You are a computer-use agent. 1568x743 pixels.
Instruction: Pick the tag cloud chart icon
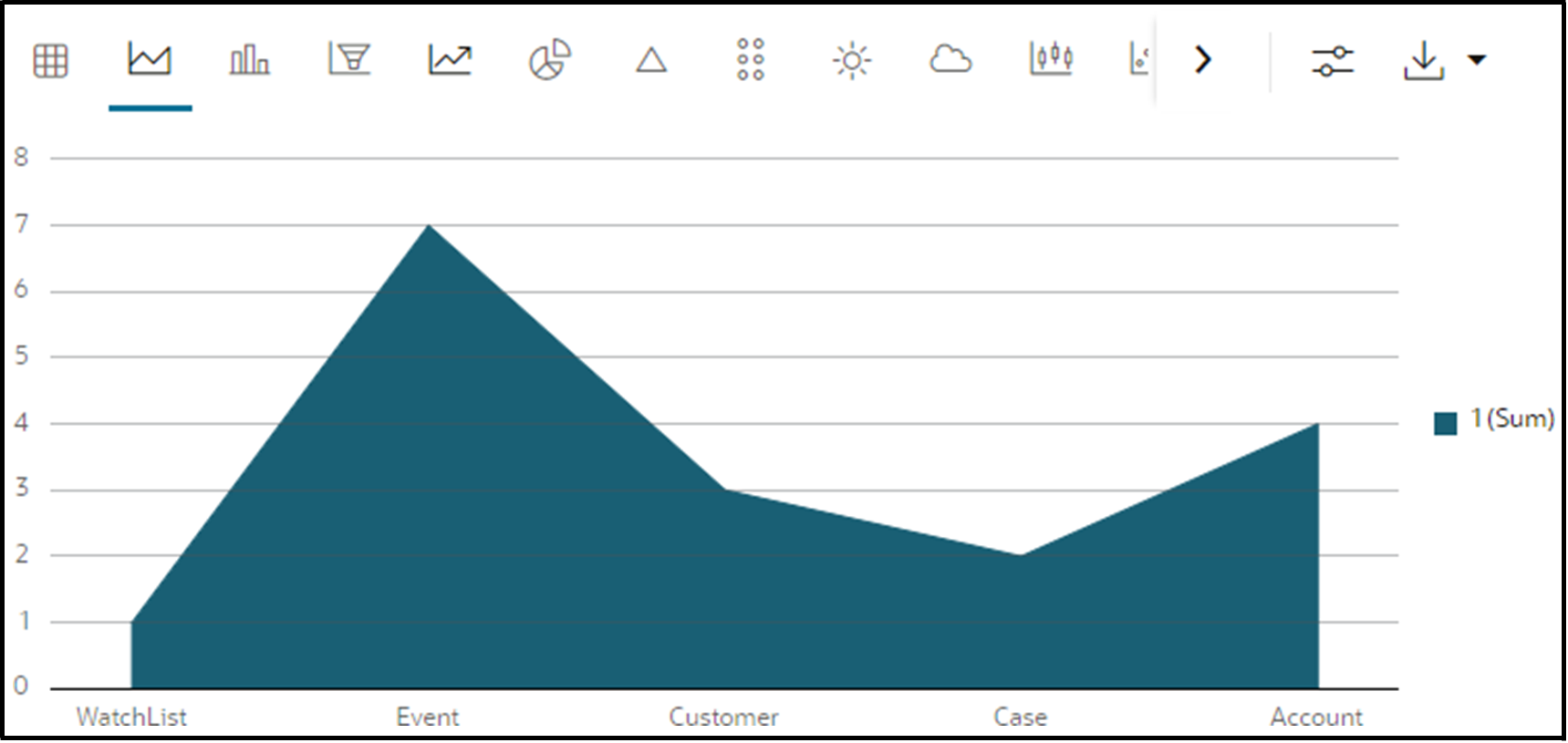tap(950, 60)
